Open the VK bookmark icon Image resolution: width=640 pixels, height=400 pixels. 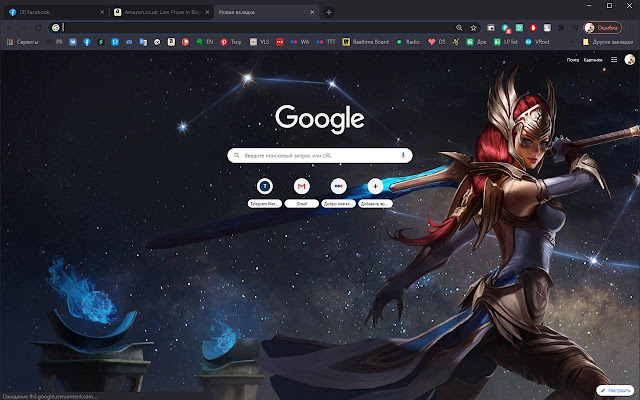73,42
